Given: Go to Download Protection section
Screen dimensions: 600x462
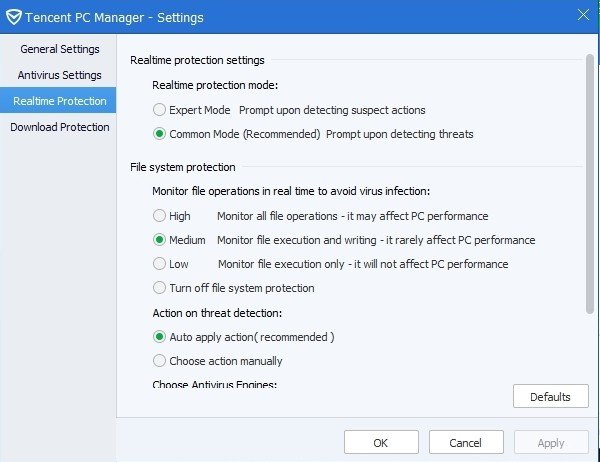Looking at the screenshot, I should click(59, 127).
